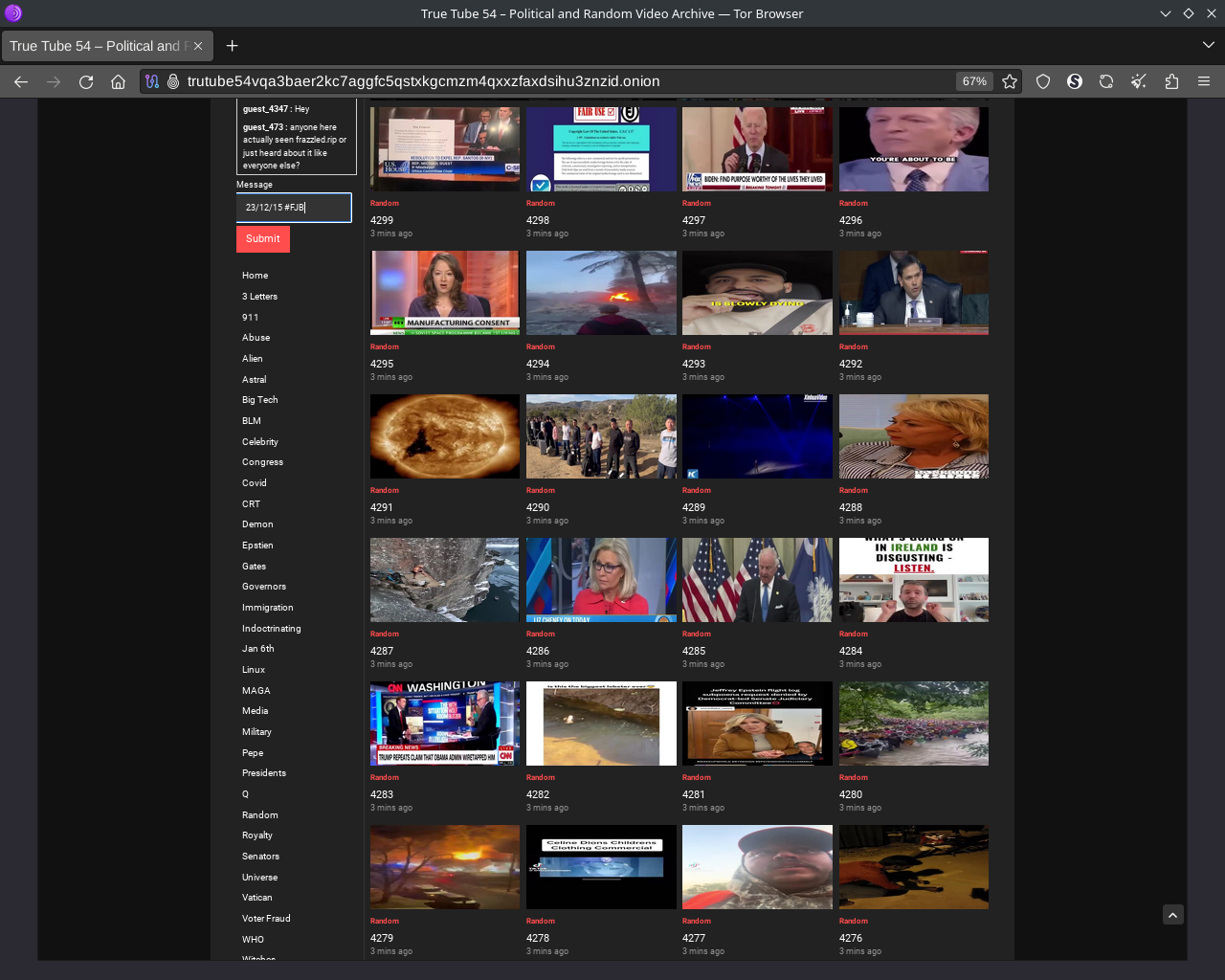Open the browser hamburger menu
The width and height of the screenshot is (1225, 980).
point(1204,81)
